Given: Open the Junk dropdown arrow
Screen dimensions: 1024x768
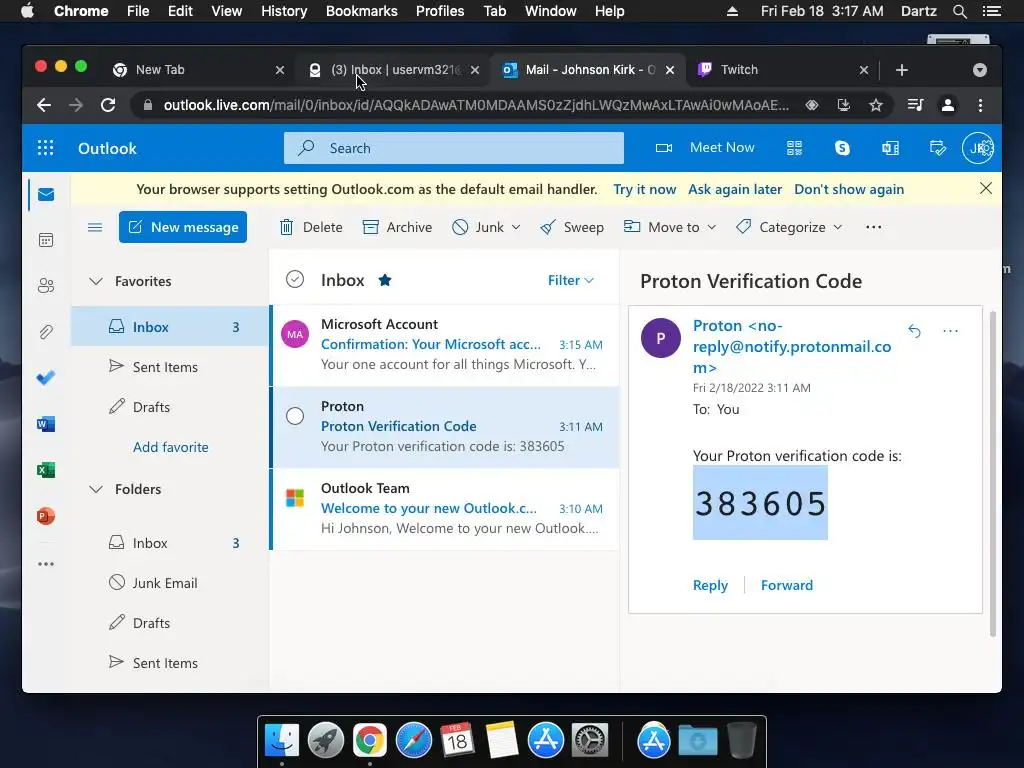Looking at the screenshot, I should [x=516, y=227].
